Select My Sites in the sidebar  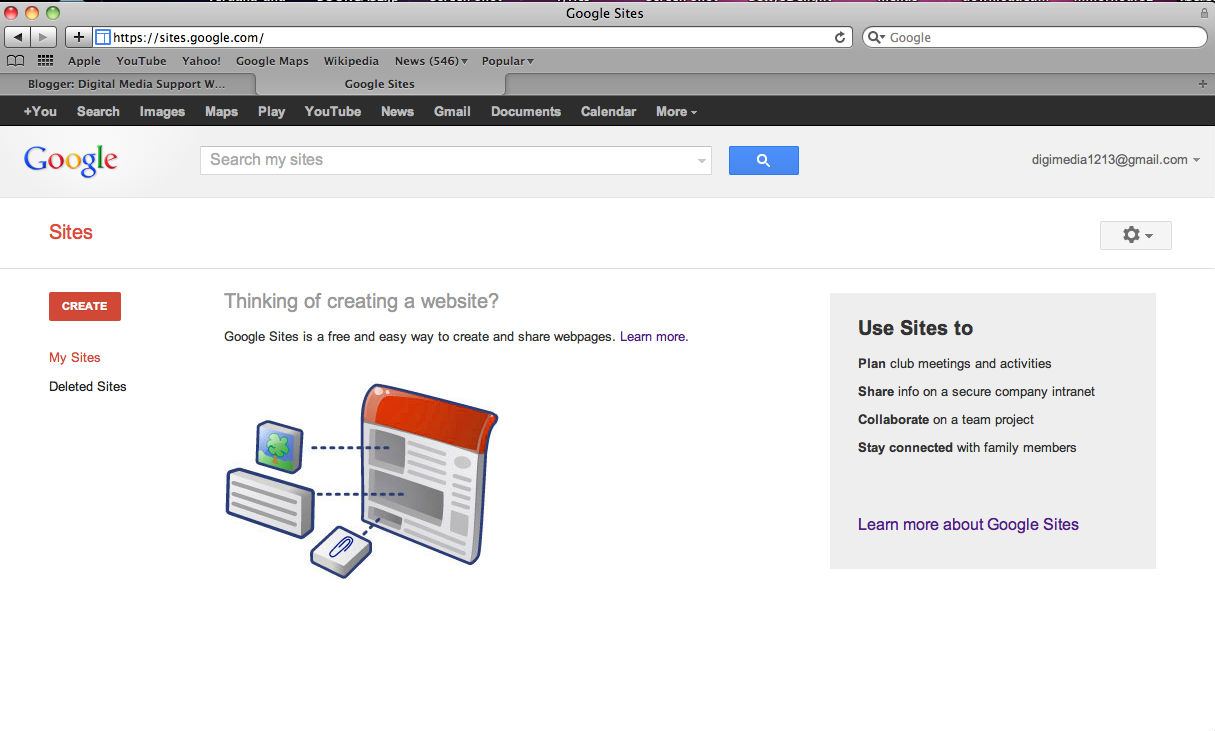click(x=75, y=357)
